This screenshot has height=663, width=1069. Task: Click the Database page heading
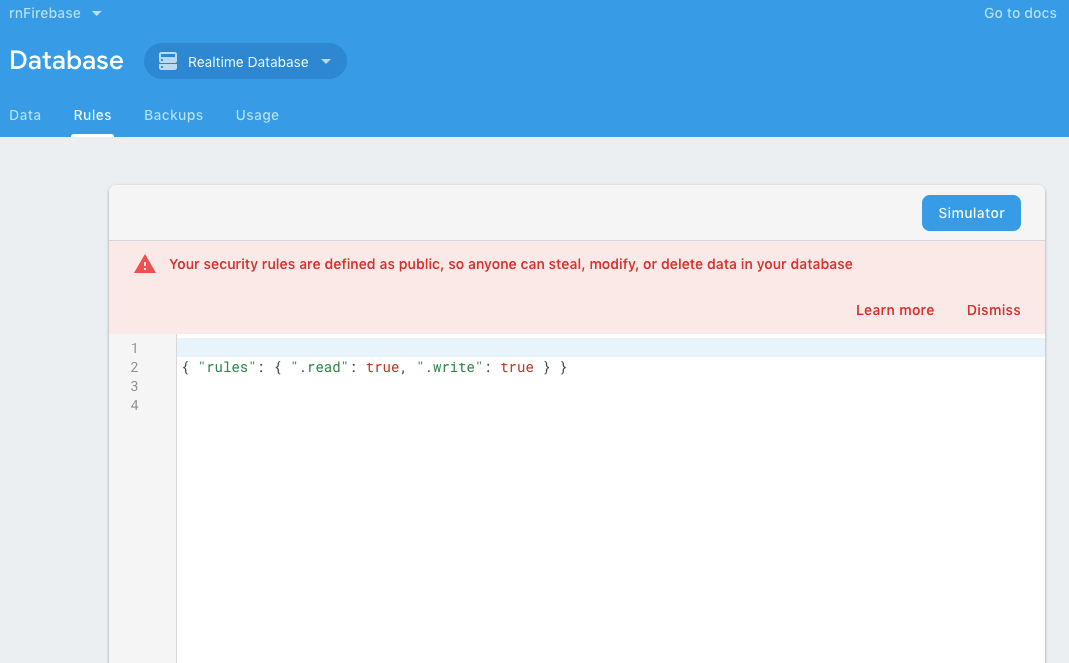[66, 61]
